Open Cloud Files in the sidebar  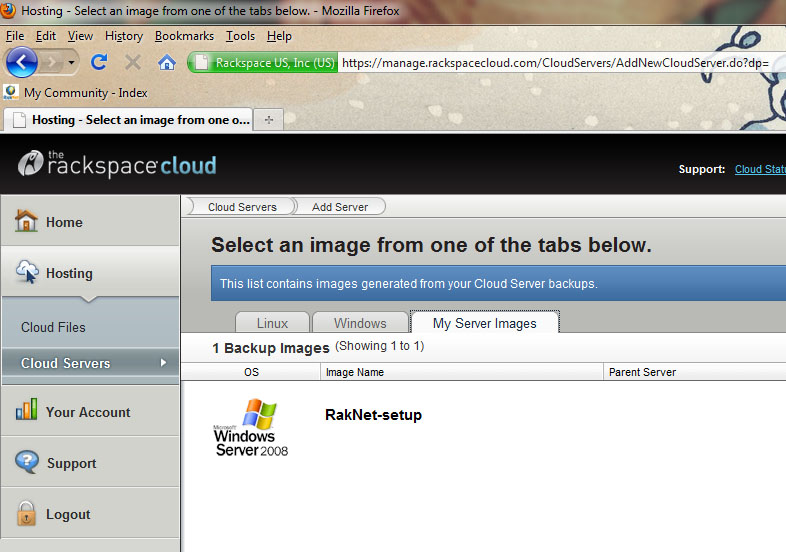[x=53, y=327]
